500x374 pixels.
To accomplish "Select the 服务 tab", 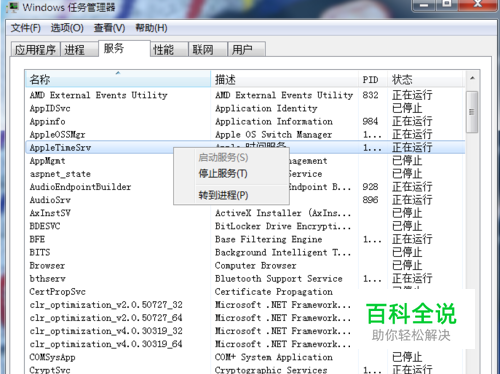I will click(x=124, y=49).
